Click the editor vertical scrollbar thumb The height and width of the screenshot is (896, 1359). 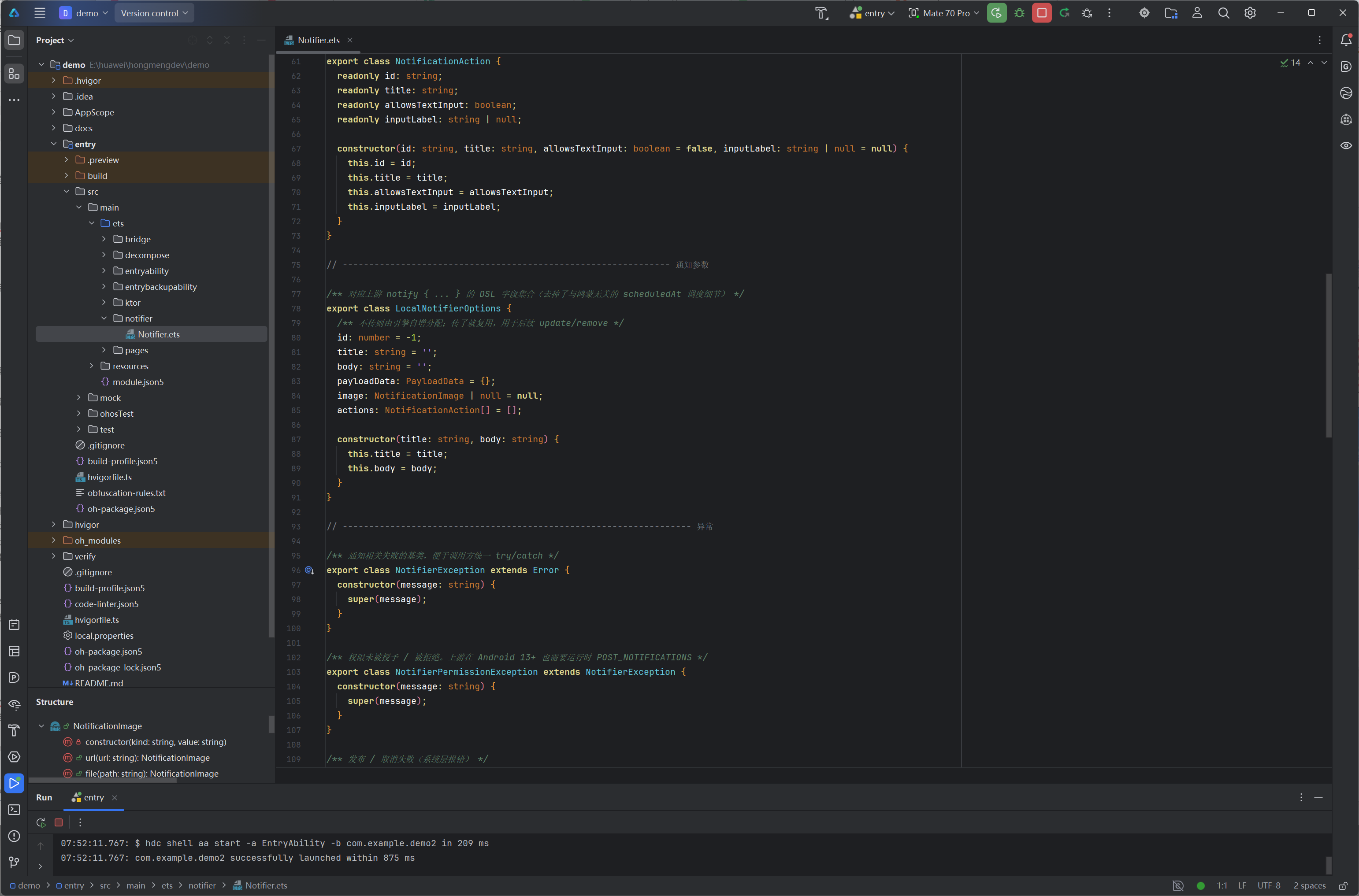[x=1329, y=355]
